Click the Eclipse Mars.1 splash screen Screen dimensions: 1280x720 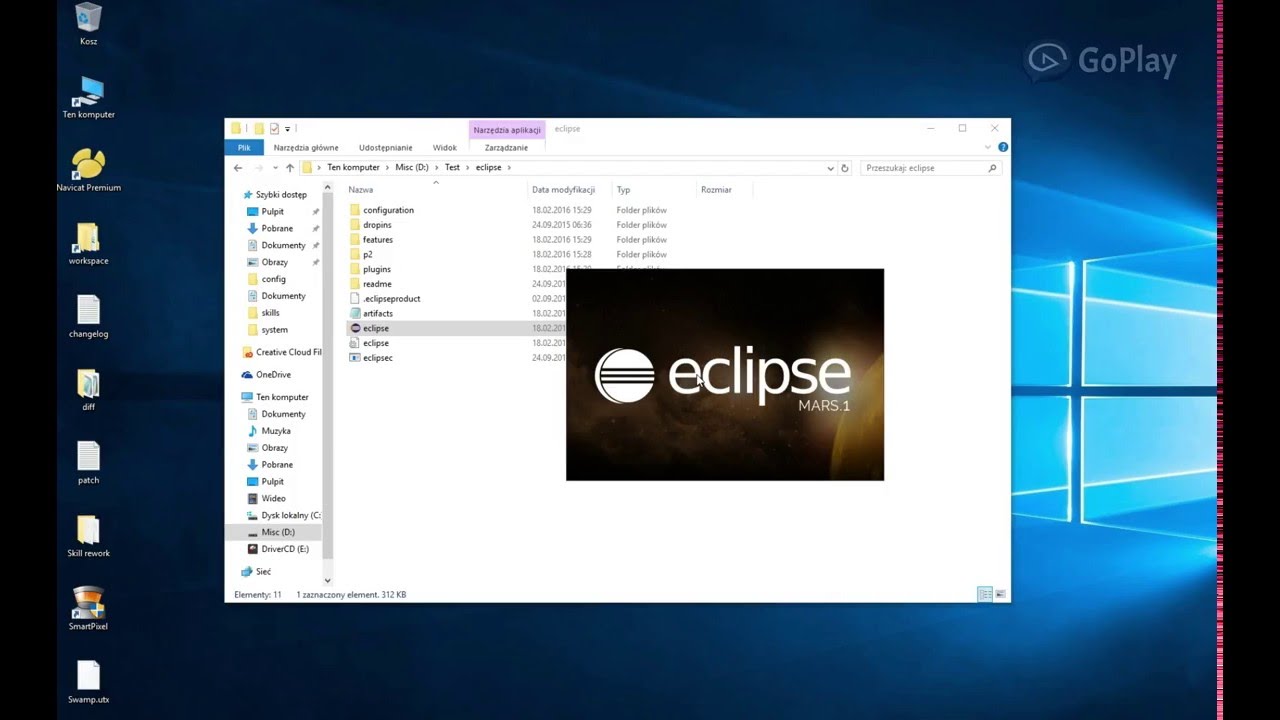tap(725, 374)
